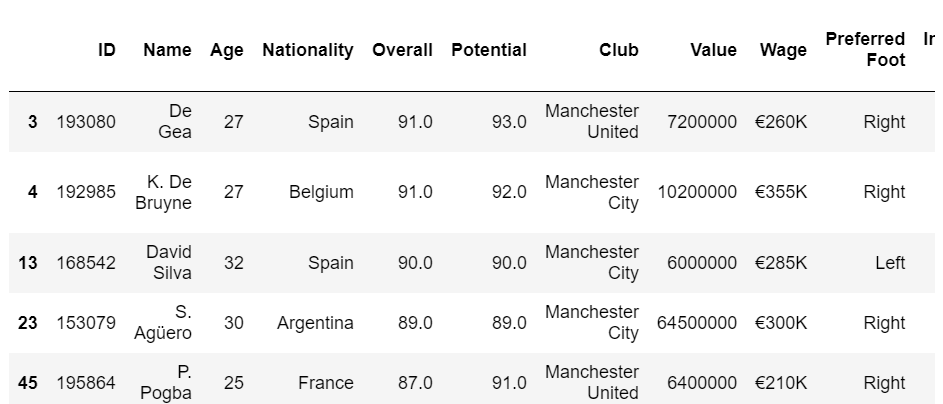The width and height of the screenshot is (943, 404).
Task: Select the De Gea name cell
Action: [x=174, y=121]
